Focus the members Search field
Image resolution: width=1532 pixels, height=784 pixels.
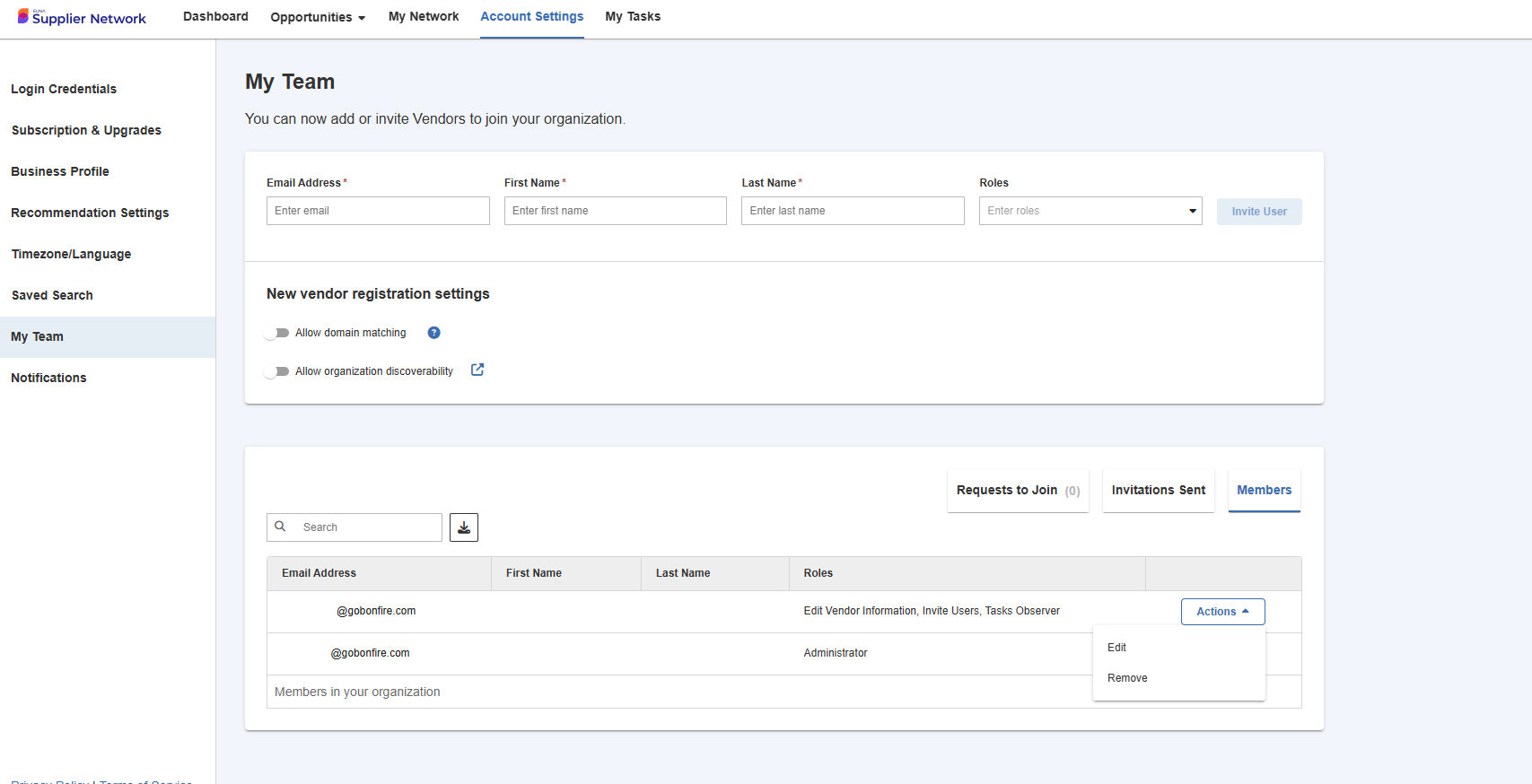pos(355,527)
